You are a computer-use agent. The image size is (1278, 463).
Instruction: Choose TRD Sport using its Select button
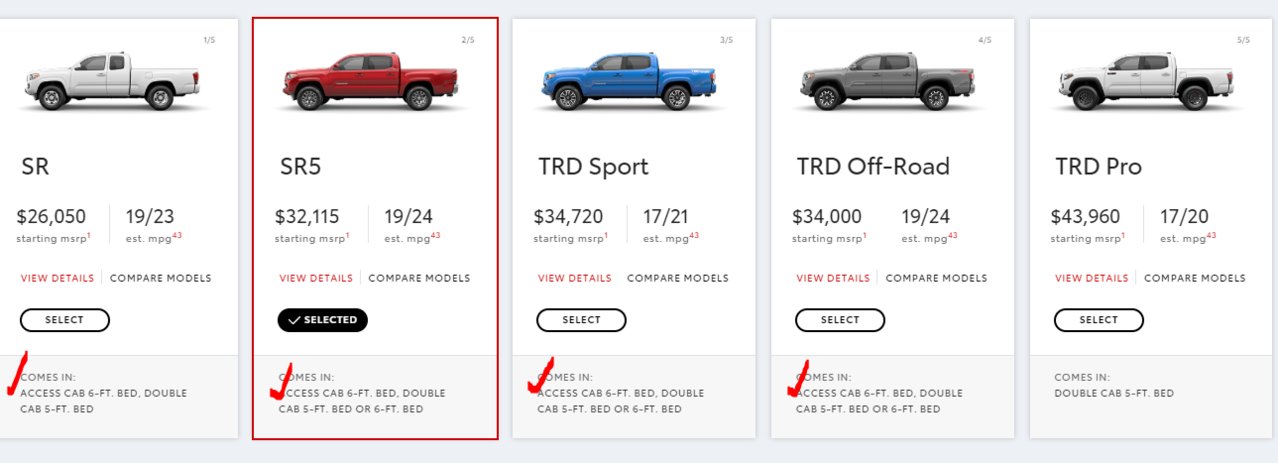point(581,320)
